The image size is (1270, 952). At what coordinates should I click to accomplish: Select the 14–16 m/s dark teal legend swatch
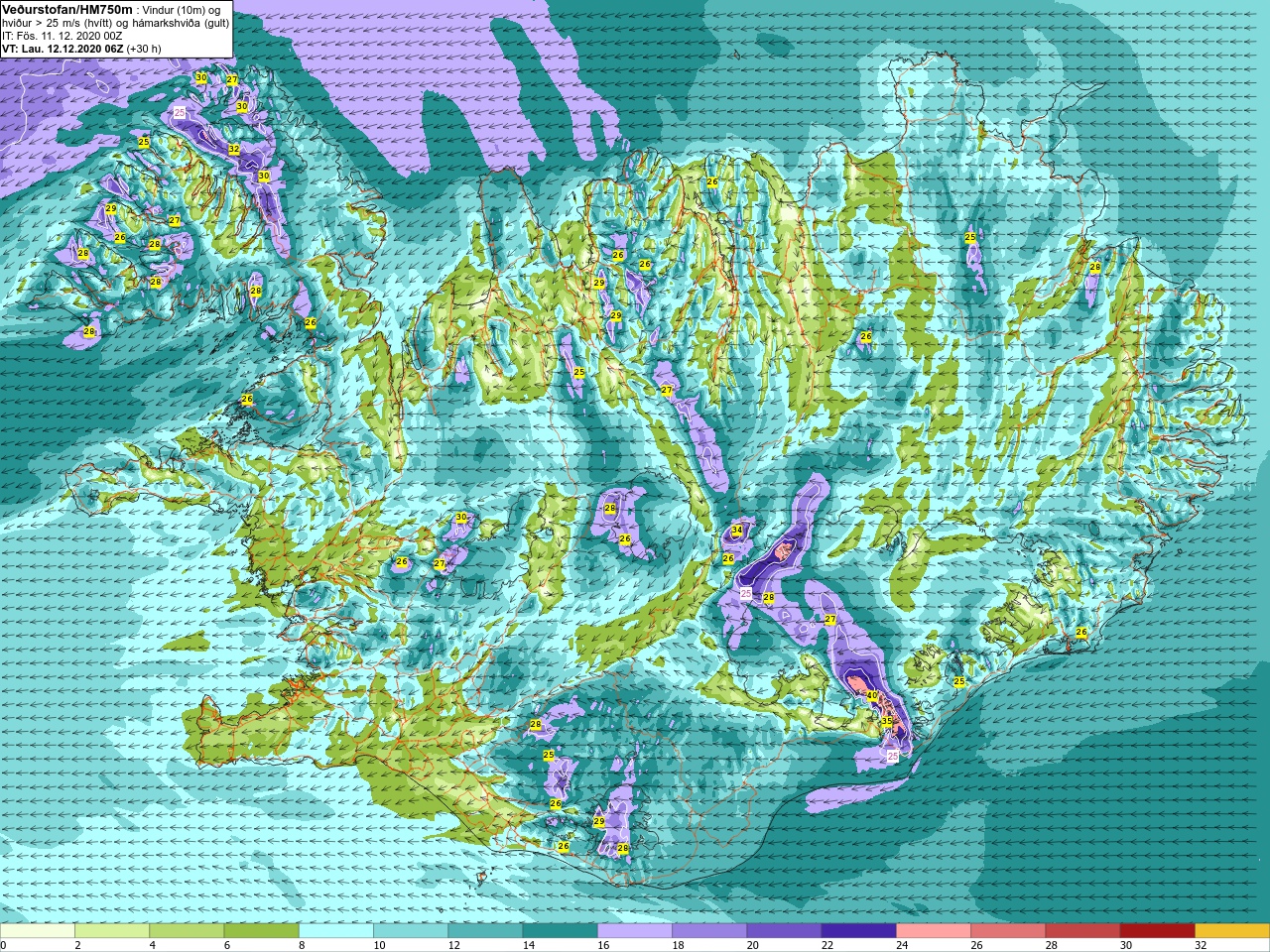pos(560,931)
